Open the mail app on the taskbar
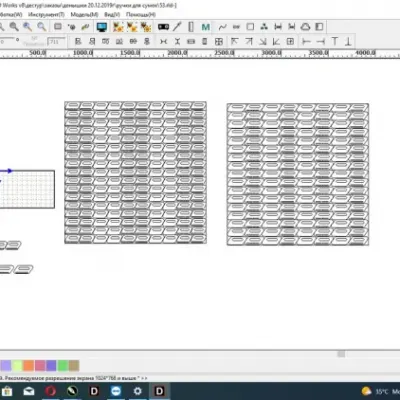The width and height of the screenshot is (400, 400). pyautogui.click(x=29, y=391)
